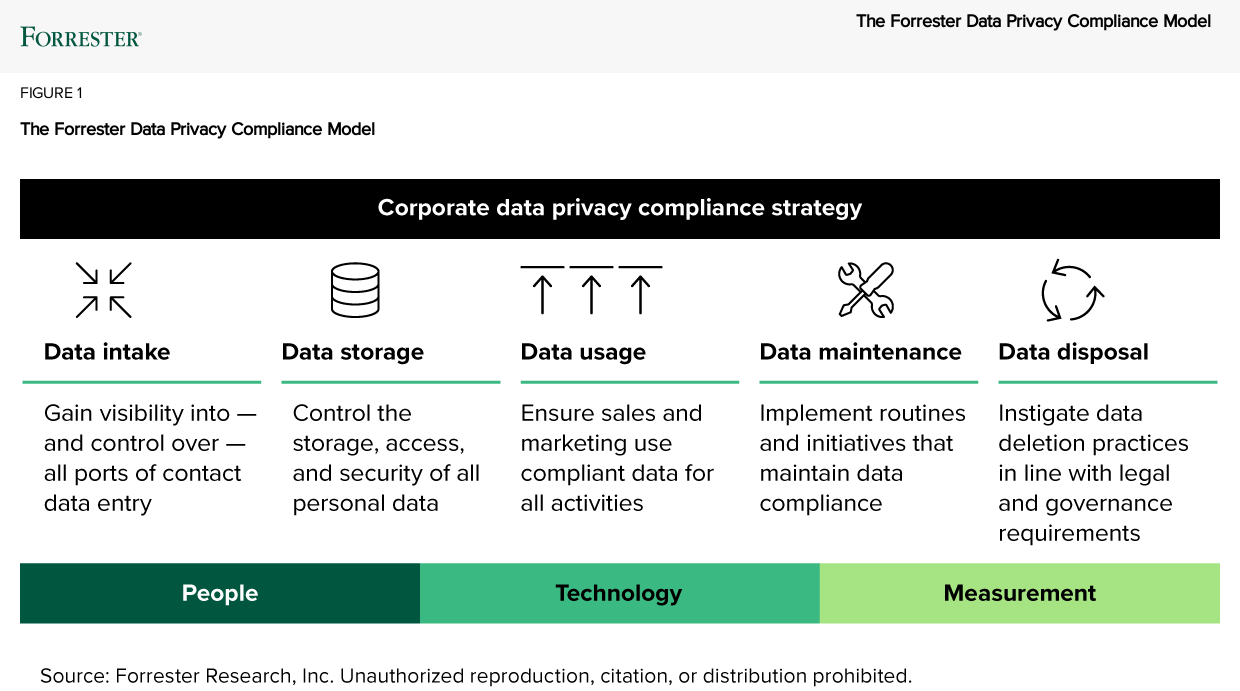Select the People dark green segment

[x=220, y=593]
